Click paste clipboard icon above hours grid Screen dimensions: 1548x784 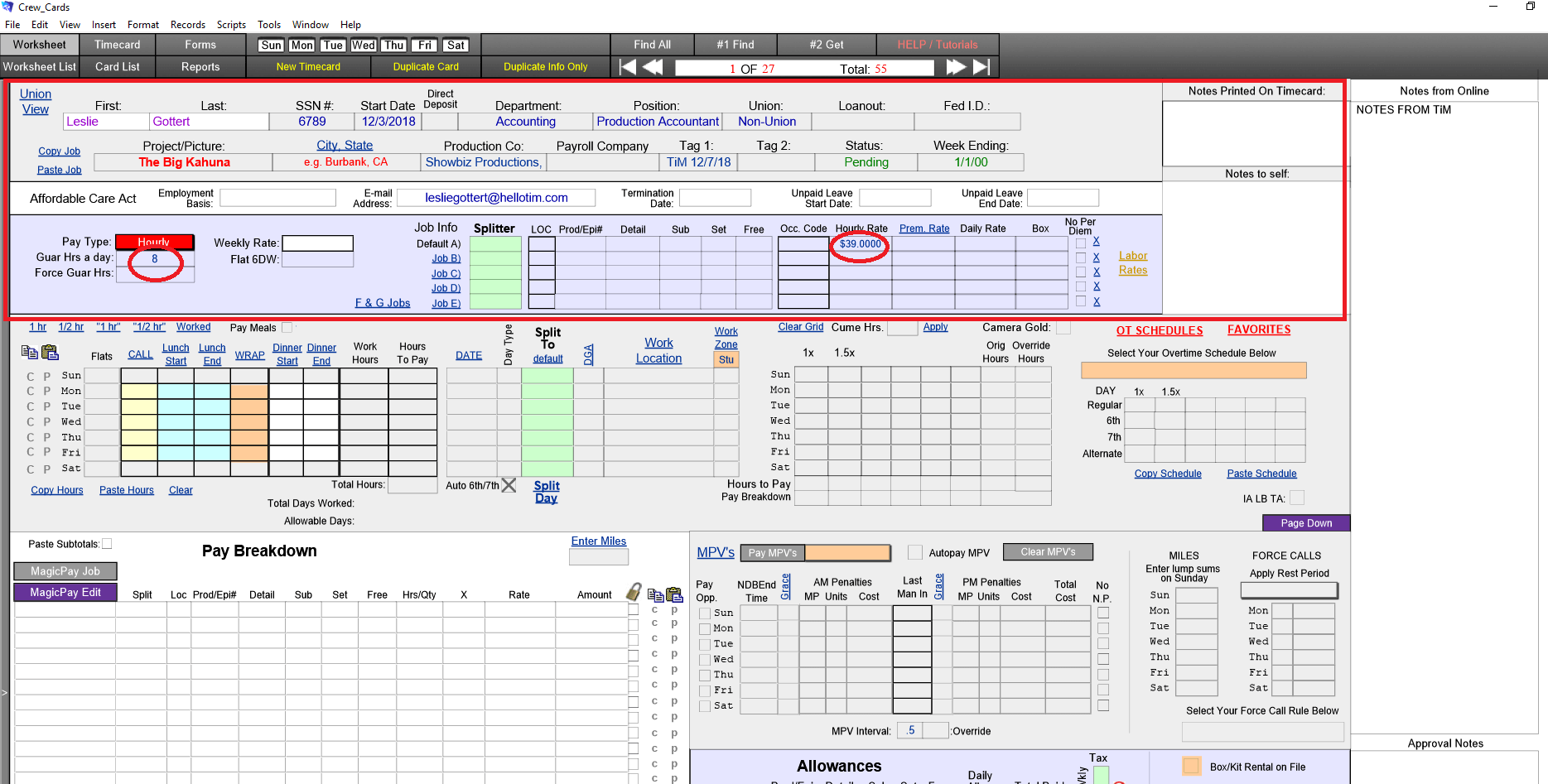click(50, 353)
